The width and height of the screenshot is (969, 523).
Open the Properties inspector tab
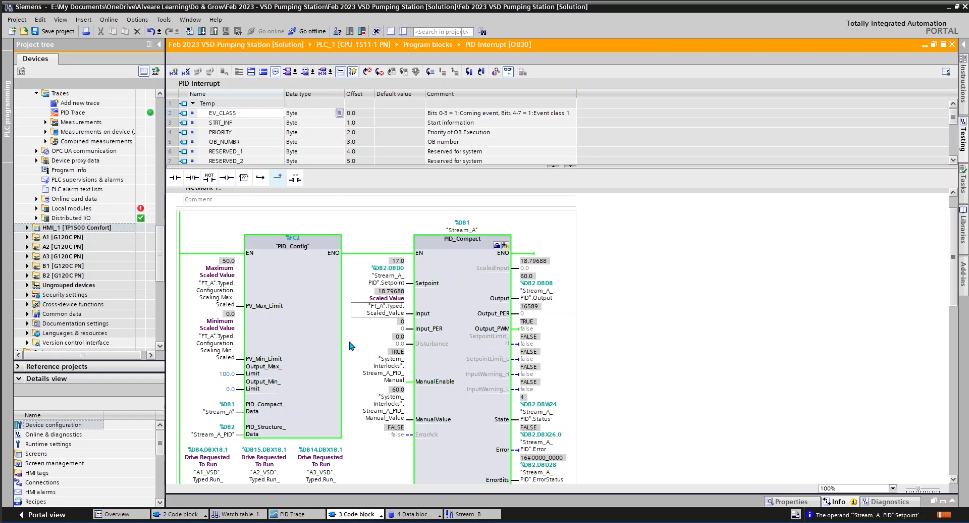(789, 501)
